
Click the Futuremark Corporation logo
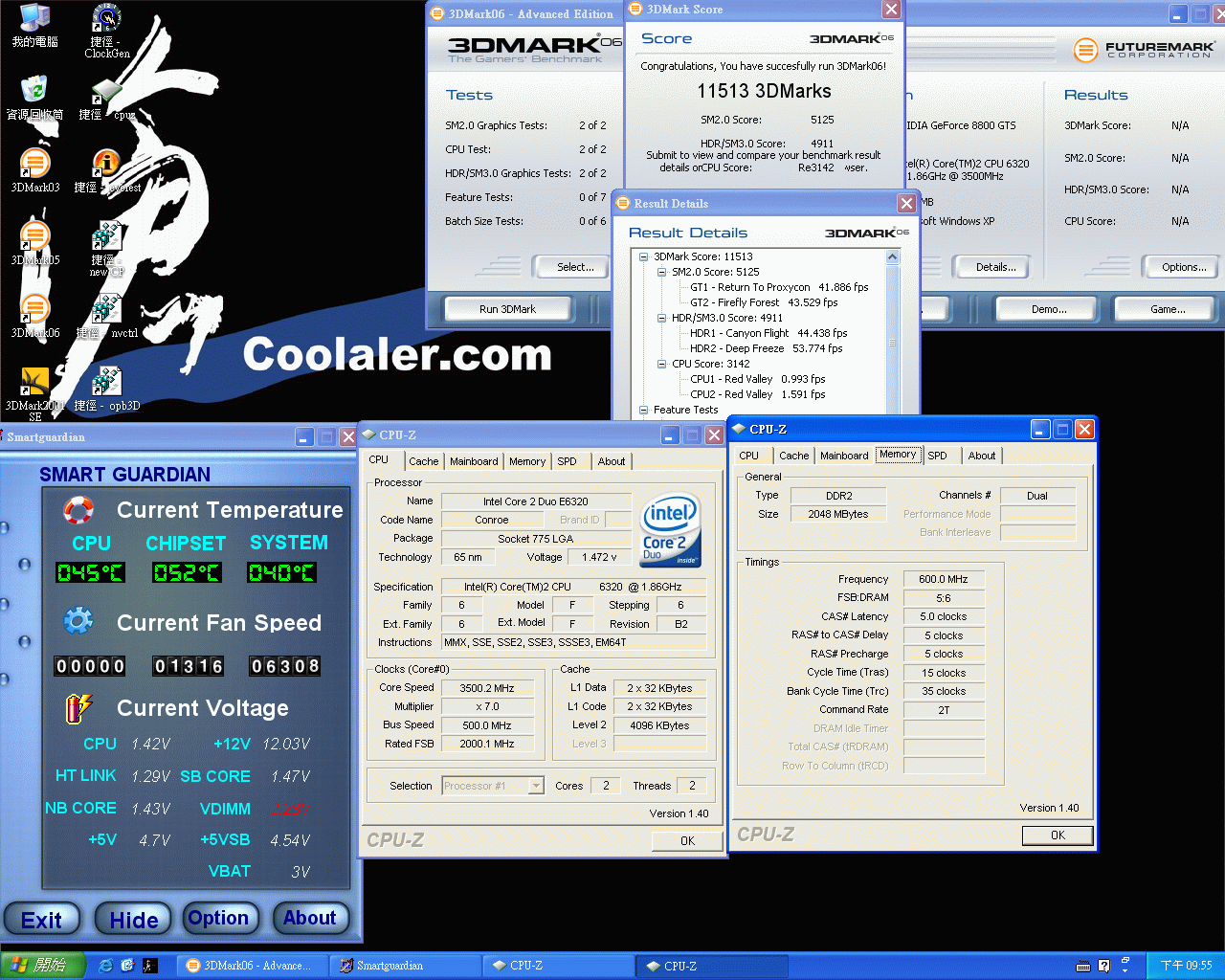[x=1144, y=49]
